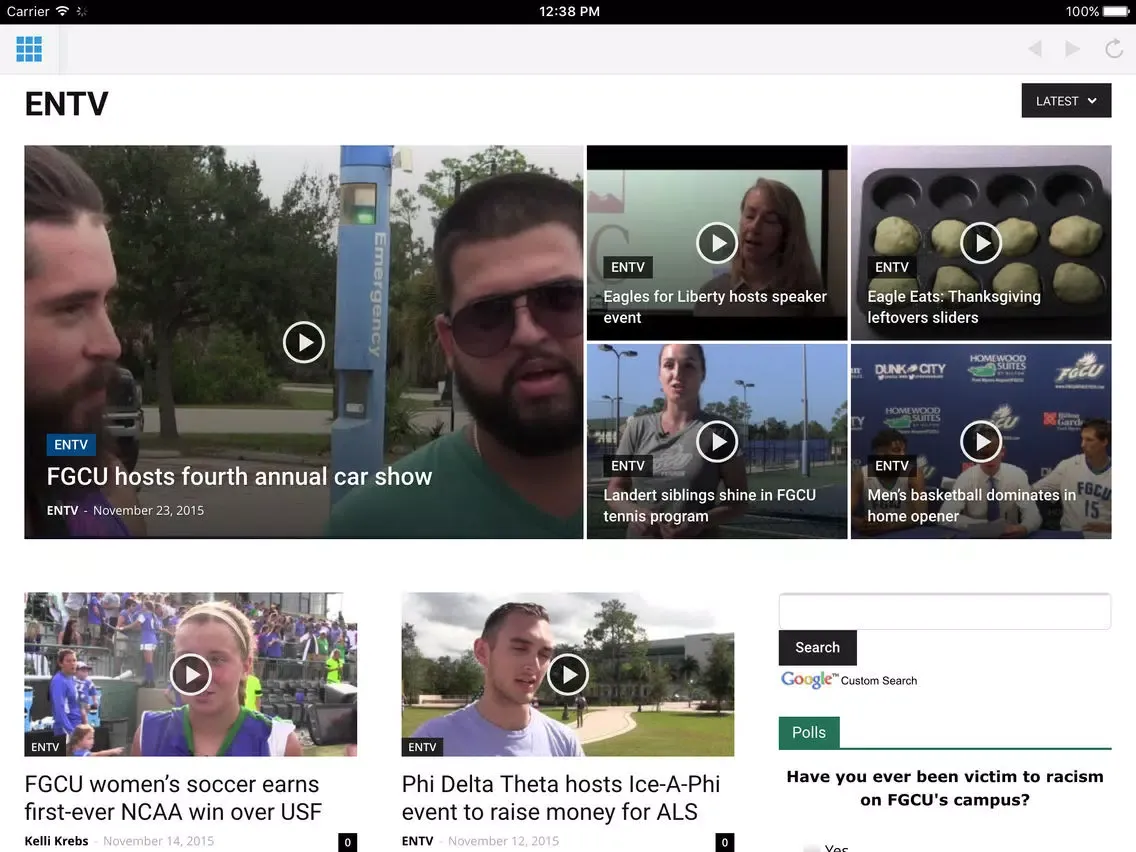Play the Eagles for Liberty video

click(717, 243)
